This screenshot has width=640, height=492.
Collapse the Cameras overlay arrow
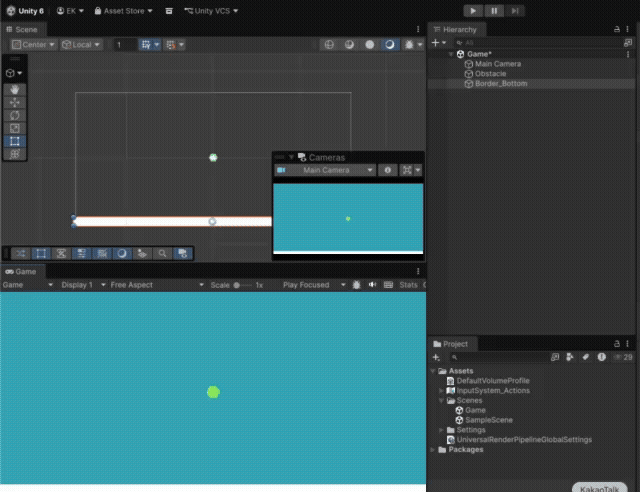click(291, 157)
